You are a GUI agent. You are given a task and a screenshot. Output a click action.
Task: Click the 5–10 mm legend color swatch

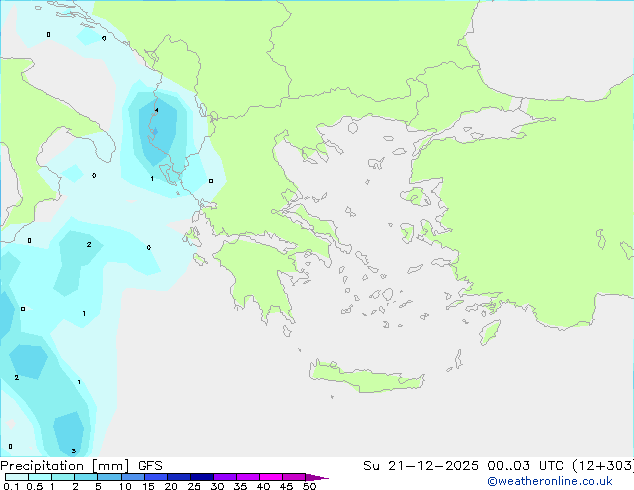point(109,477)
